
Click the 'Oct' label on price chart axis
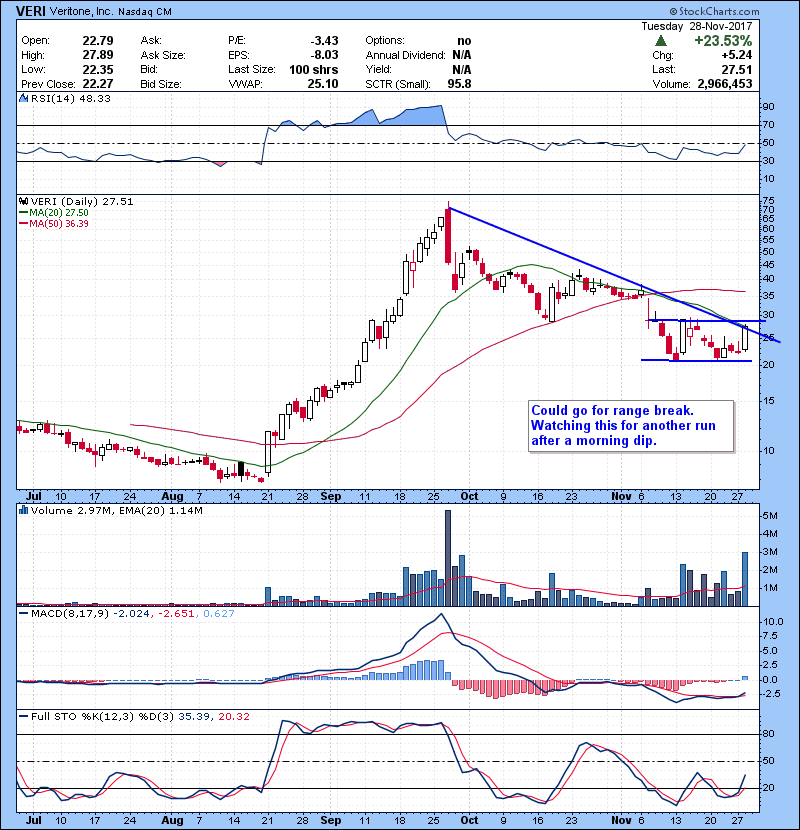tap(469, 497)
